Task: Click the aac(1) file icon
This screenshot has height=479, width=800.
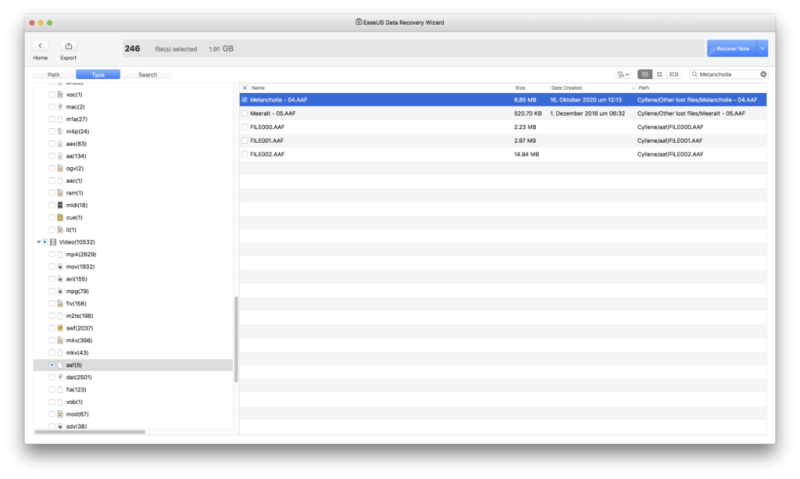Action: pos(60,181)
